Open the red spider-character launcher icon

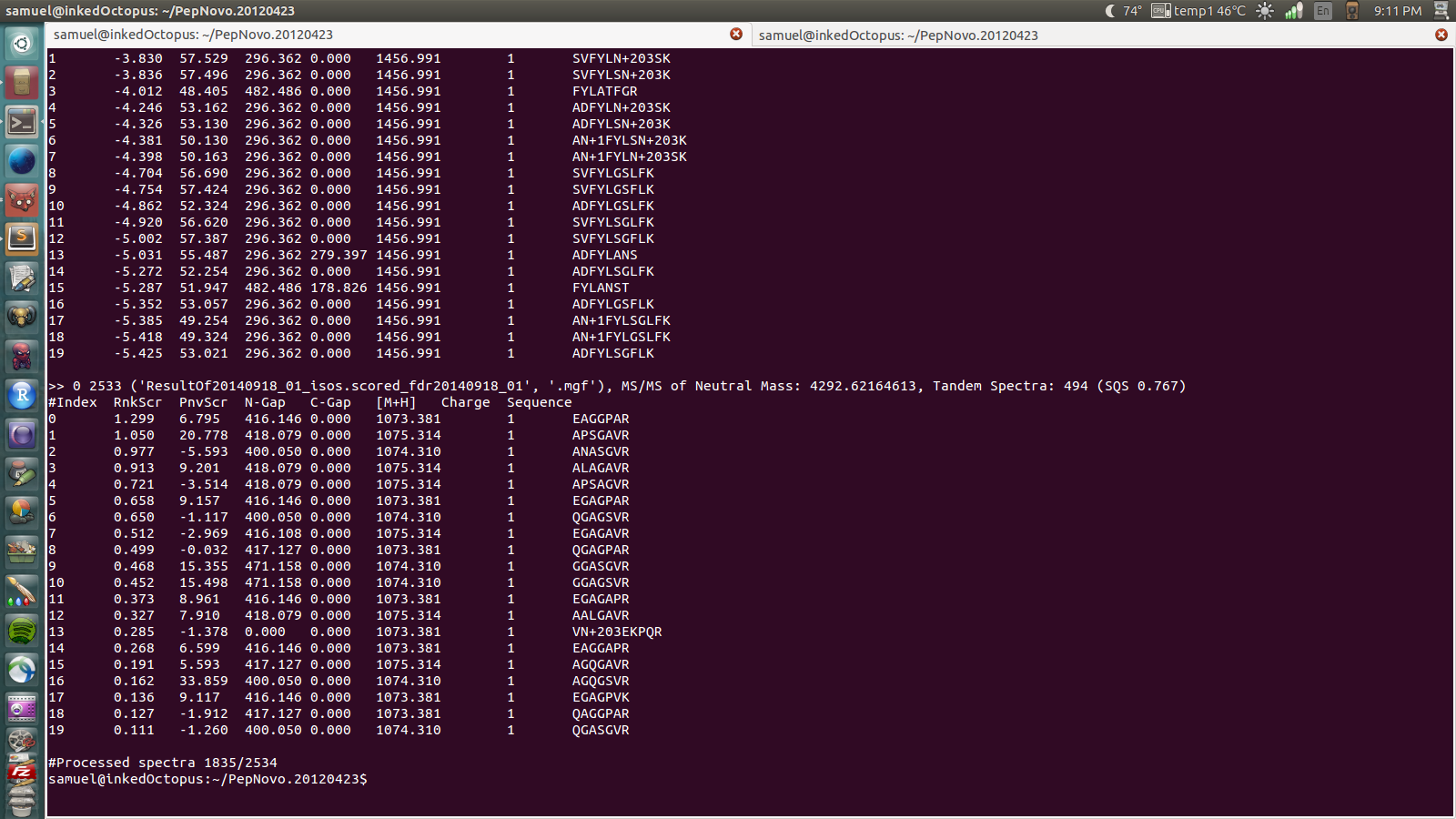pyautogui.click(x=22, y=357)
